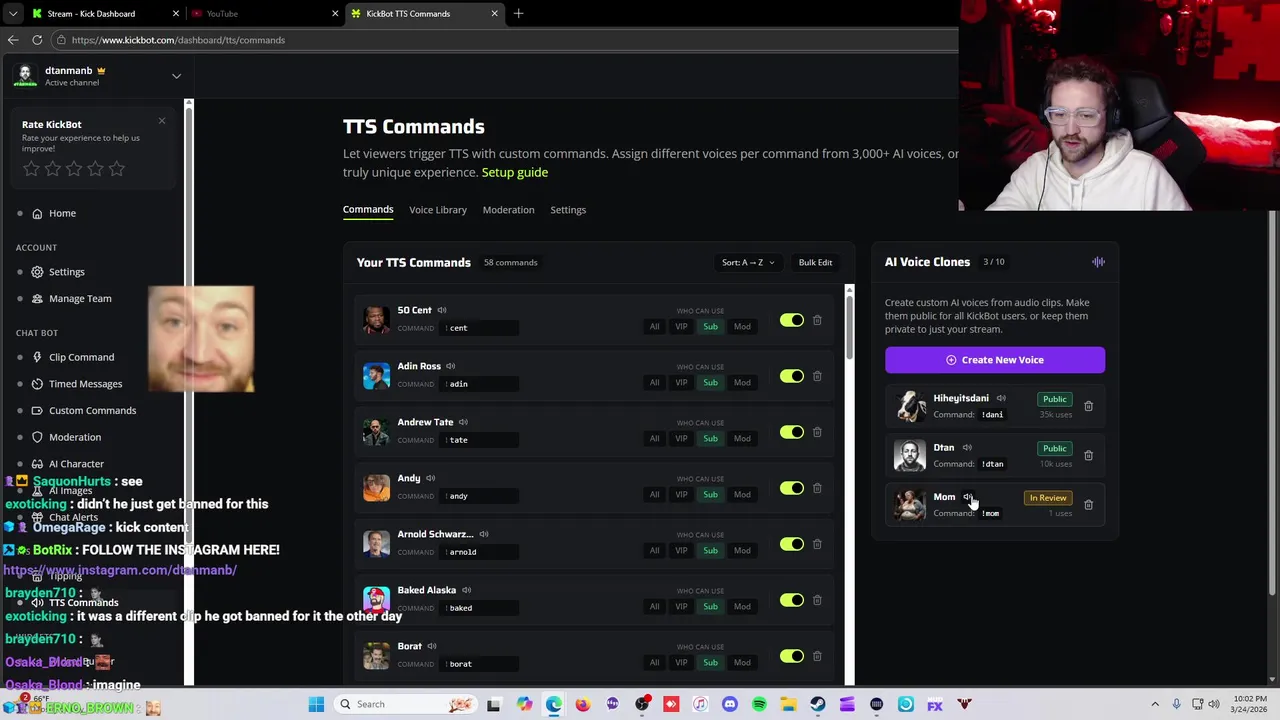Delete the Andy command
The image size is (1280, 720).
[x=817, y=488]
